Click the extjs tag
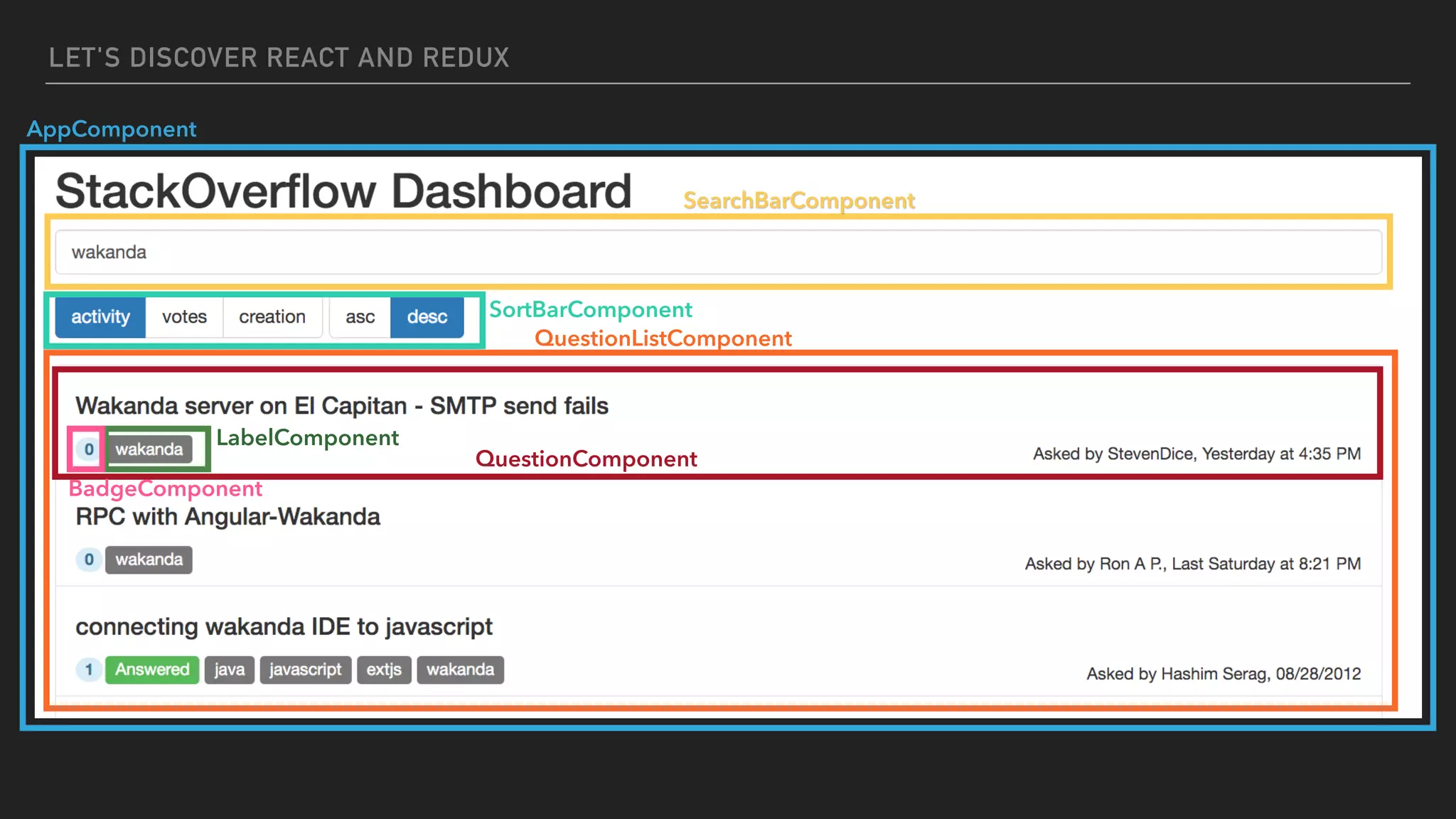1456x819 pixels. tap(384, 670)
